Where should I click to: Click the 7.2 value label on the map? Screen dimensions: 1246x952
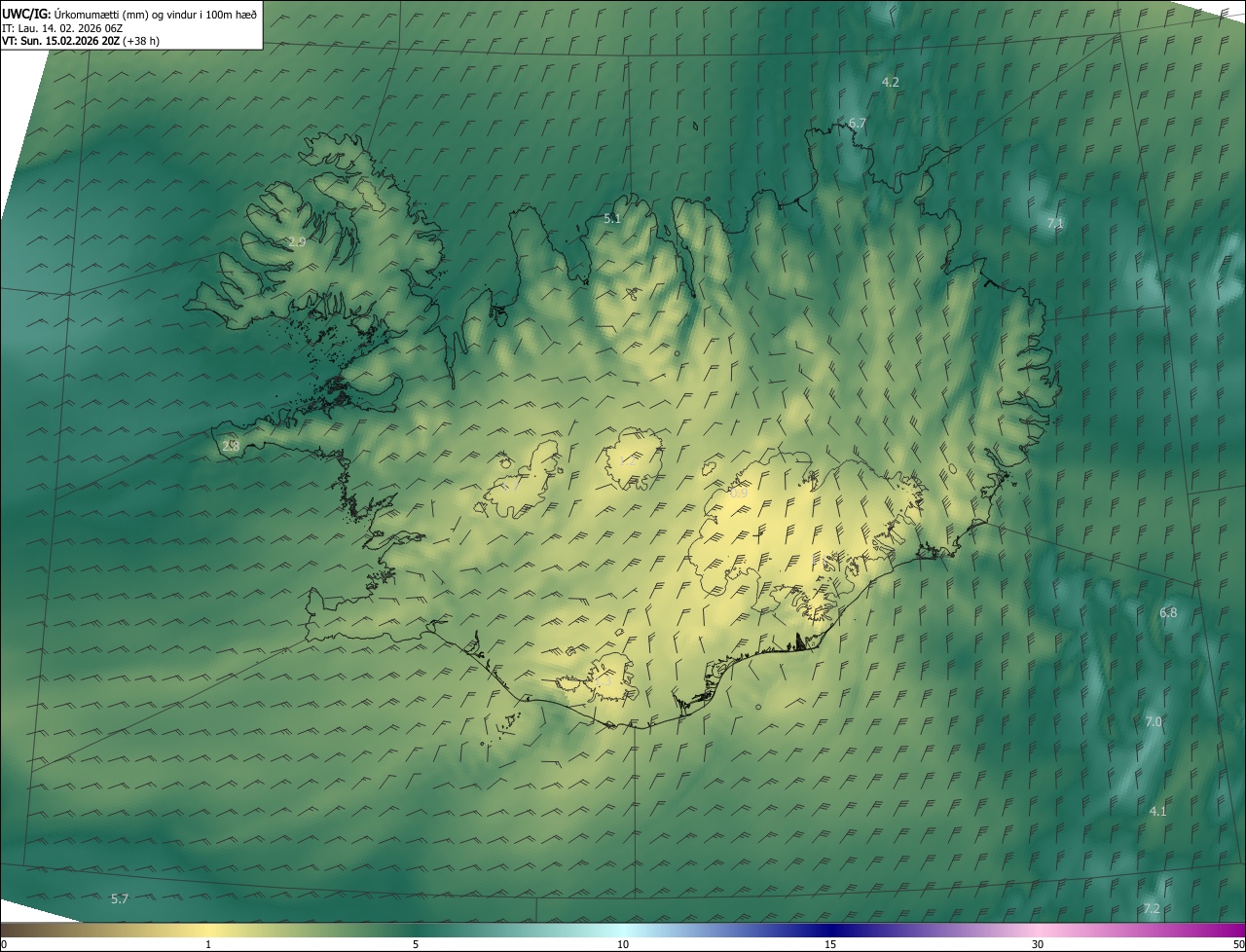pos(1152,909)
